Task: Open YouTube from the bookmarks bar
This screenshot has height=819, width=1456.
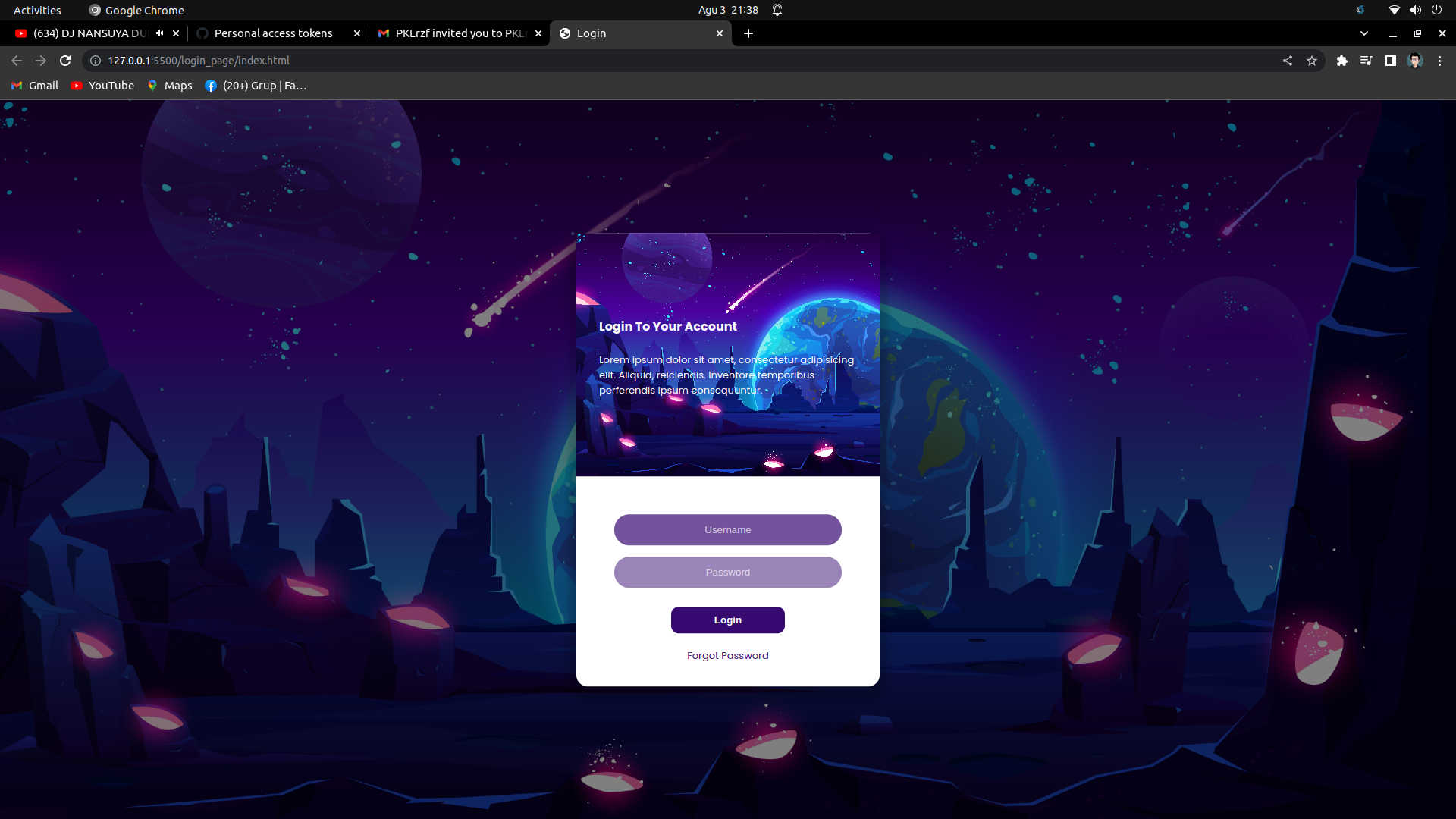Action: 102,86
